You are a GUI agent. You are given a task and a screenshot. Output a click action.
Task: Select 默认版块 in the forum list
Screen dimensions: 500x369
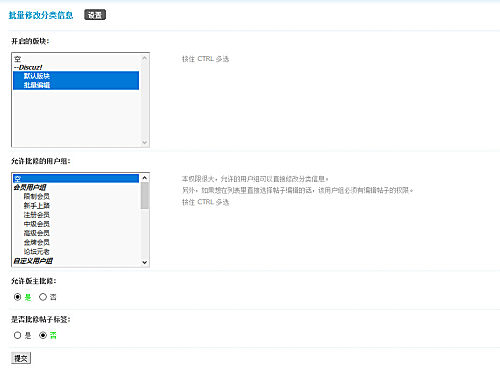(x=76, y=76)
